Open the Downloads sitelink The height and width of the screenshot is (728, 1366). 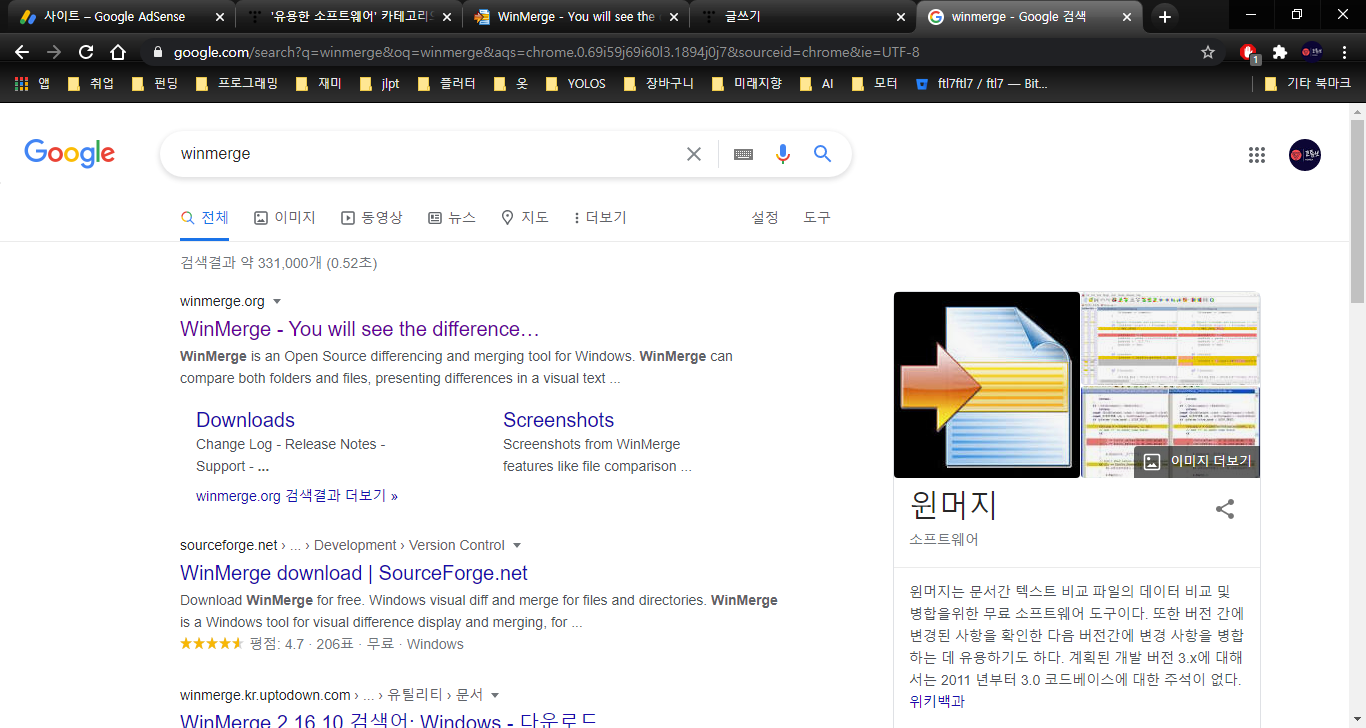coord(245,420)
